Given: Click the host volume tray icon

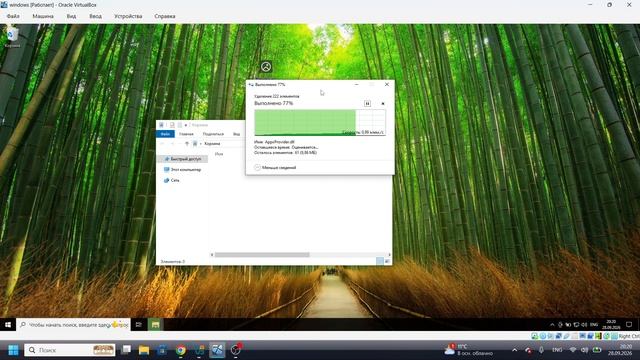Looking at the screenshot, I should point(584,350).
